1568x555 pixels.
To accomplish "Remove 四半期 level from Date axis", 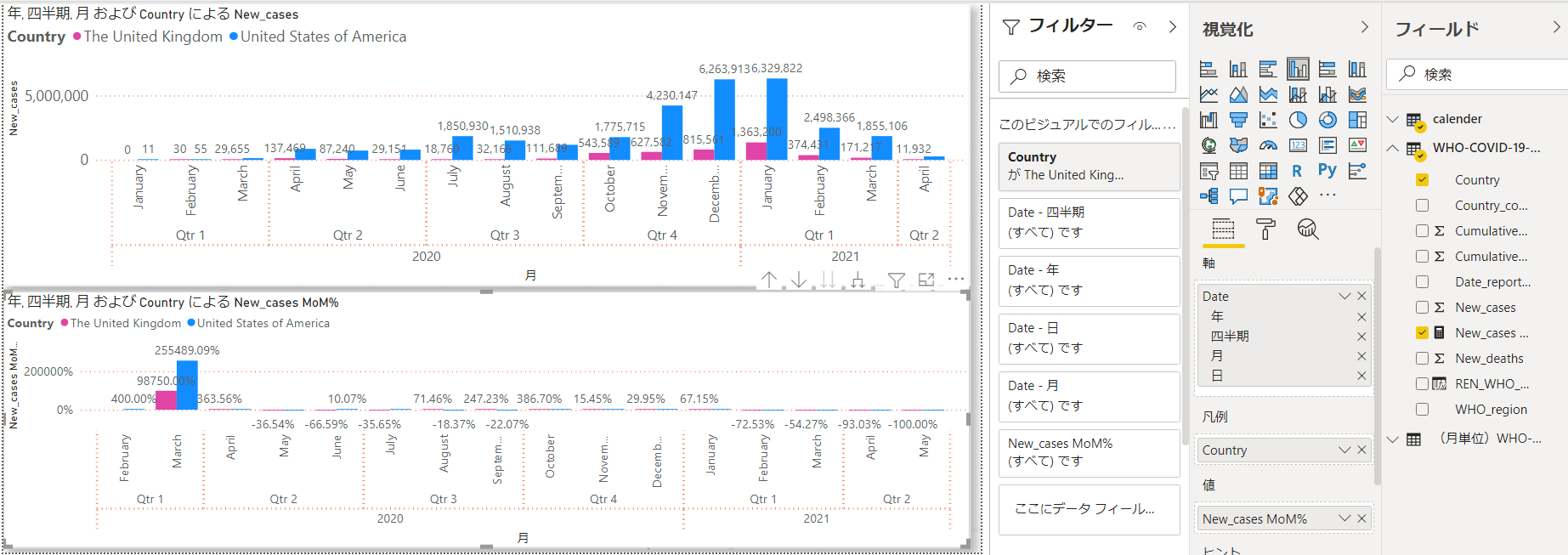I will coord(1361,337).
